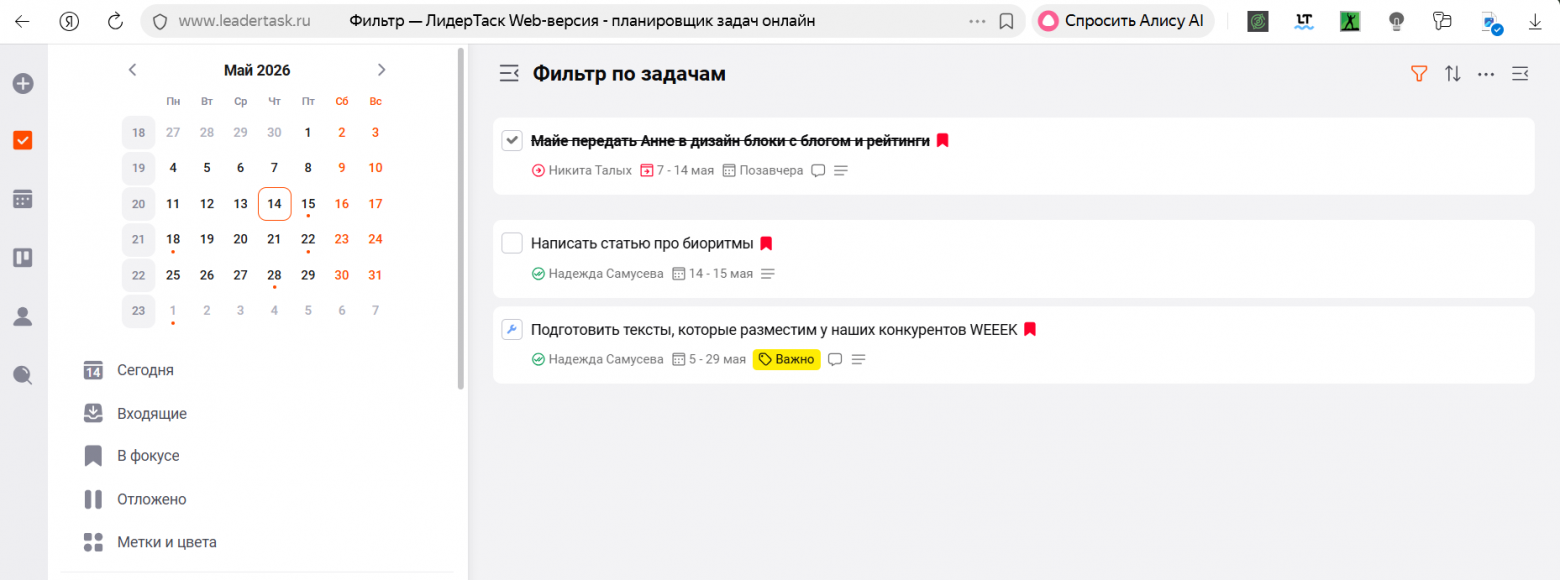Click the Май 2026 month title
Screen dimensions: 1560x580
[x=257, y=70]
